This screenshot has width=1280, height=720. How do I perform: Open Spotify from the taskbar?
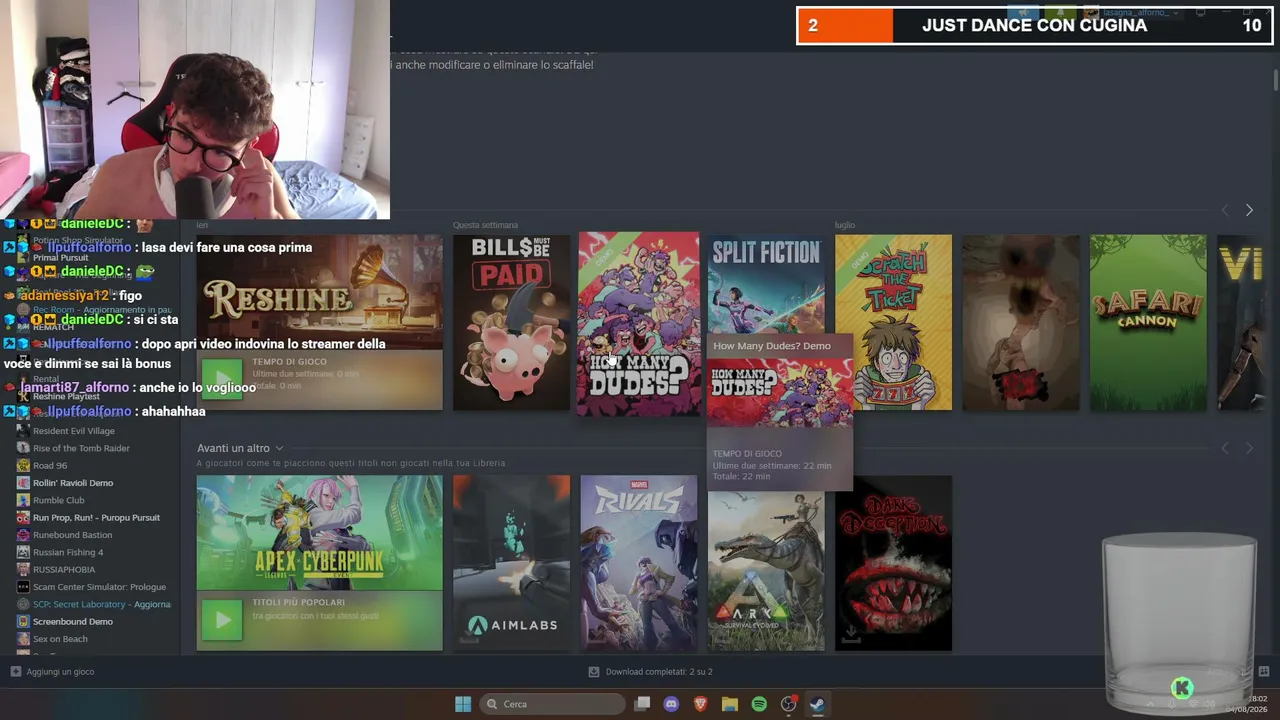click(x=759, y=704)
